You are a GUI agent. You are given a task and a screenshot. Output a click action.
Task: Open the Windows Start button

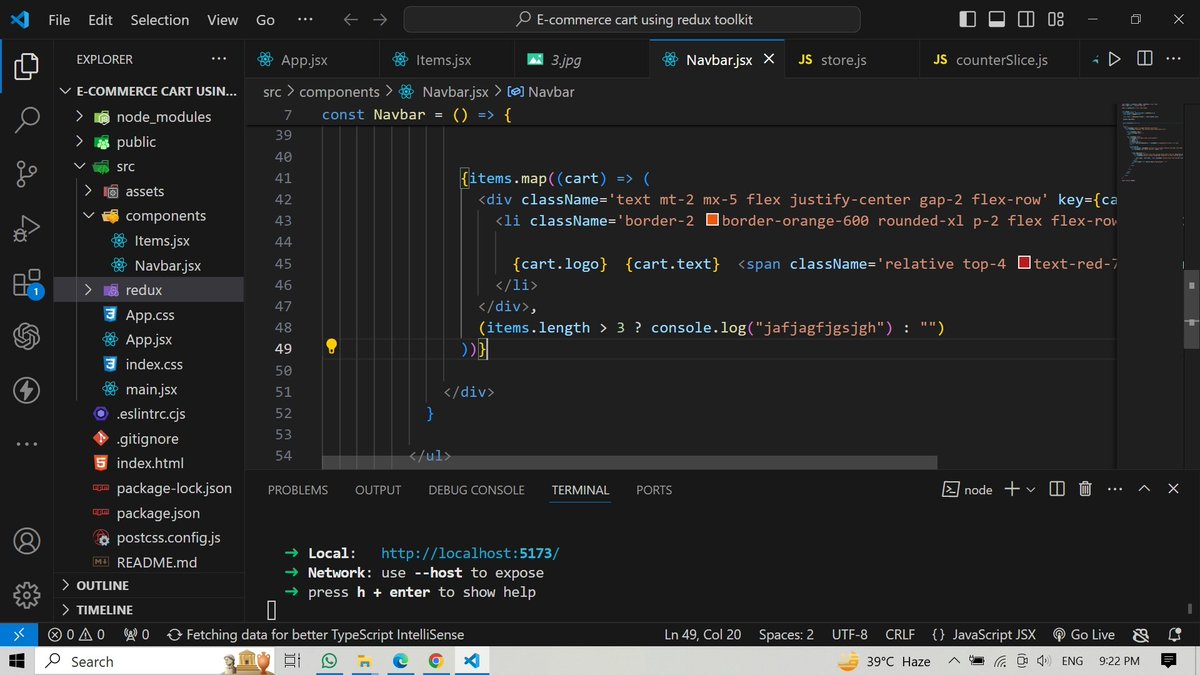pos(17,661)
